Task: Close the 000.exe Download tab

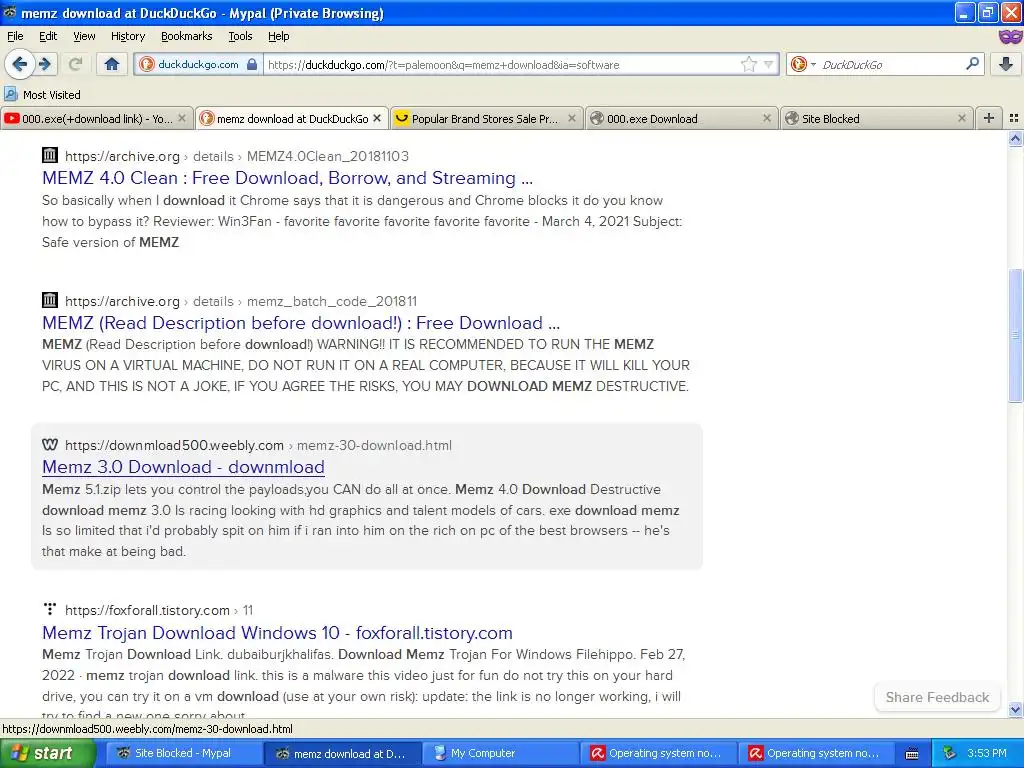Action: pos(767,118)
